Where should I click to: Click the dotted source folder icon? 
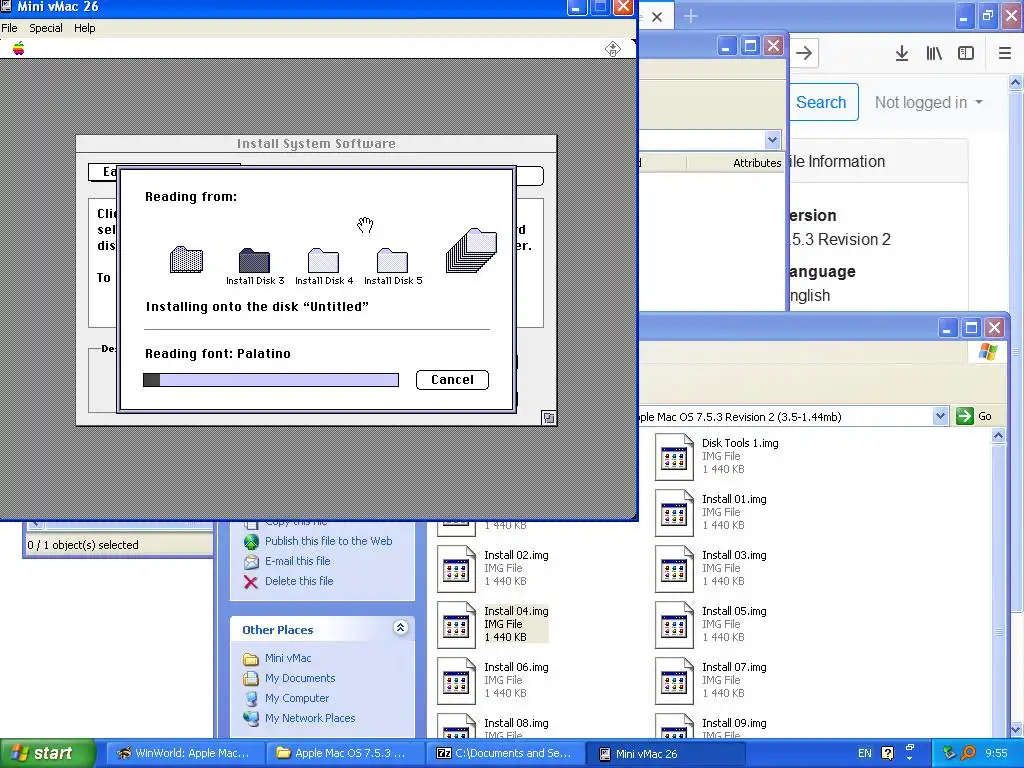coord(186,259)
